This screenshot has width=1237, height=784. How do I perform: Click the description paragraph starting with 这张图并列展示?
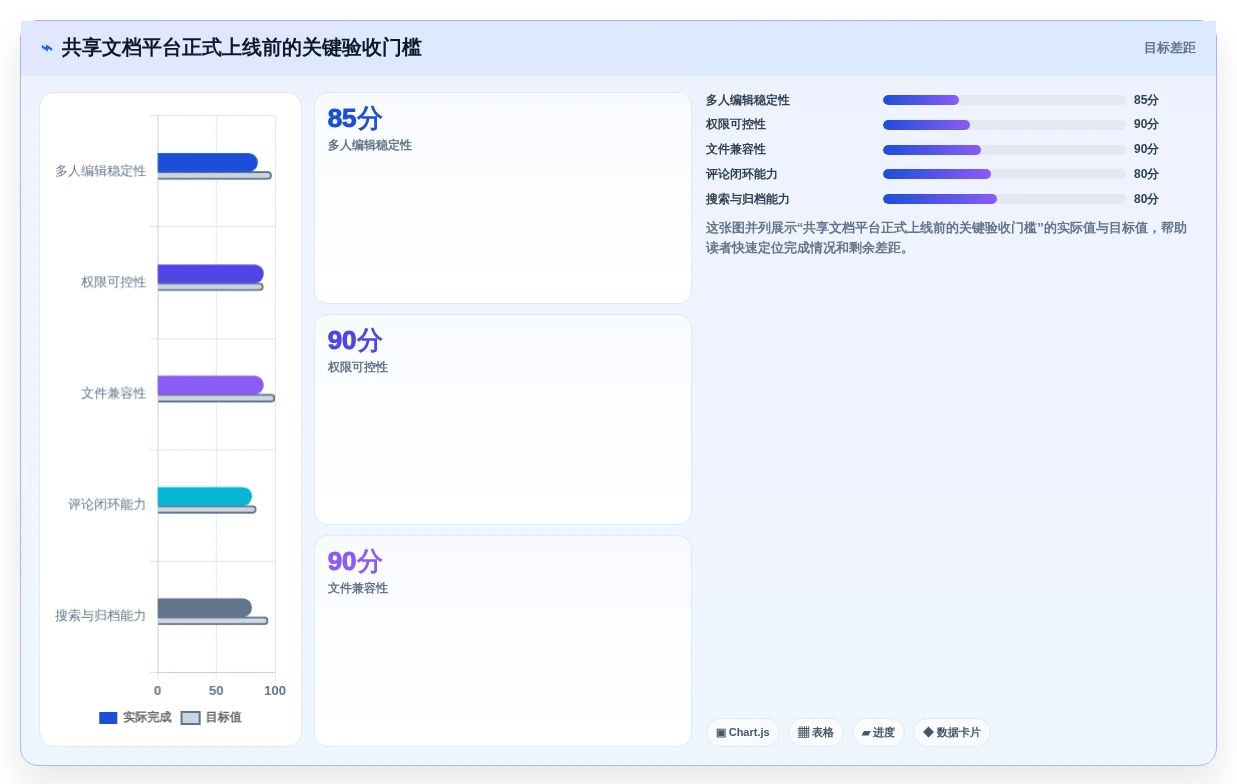946,238
